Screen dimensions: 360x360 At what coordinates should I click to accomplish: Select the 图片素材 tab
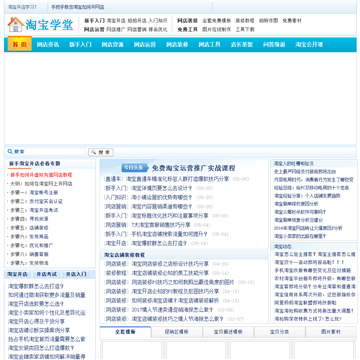[x=331, y=332]
